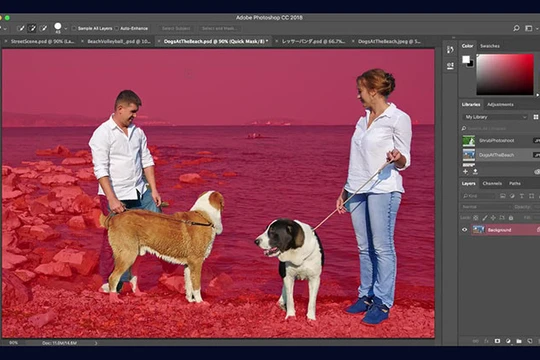
Task: Filter layers by type layer icon
Action: pyautogui.click(x=522, y=196)
